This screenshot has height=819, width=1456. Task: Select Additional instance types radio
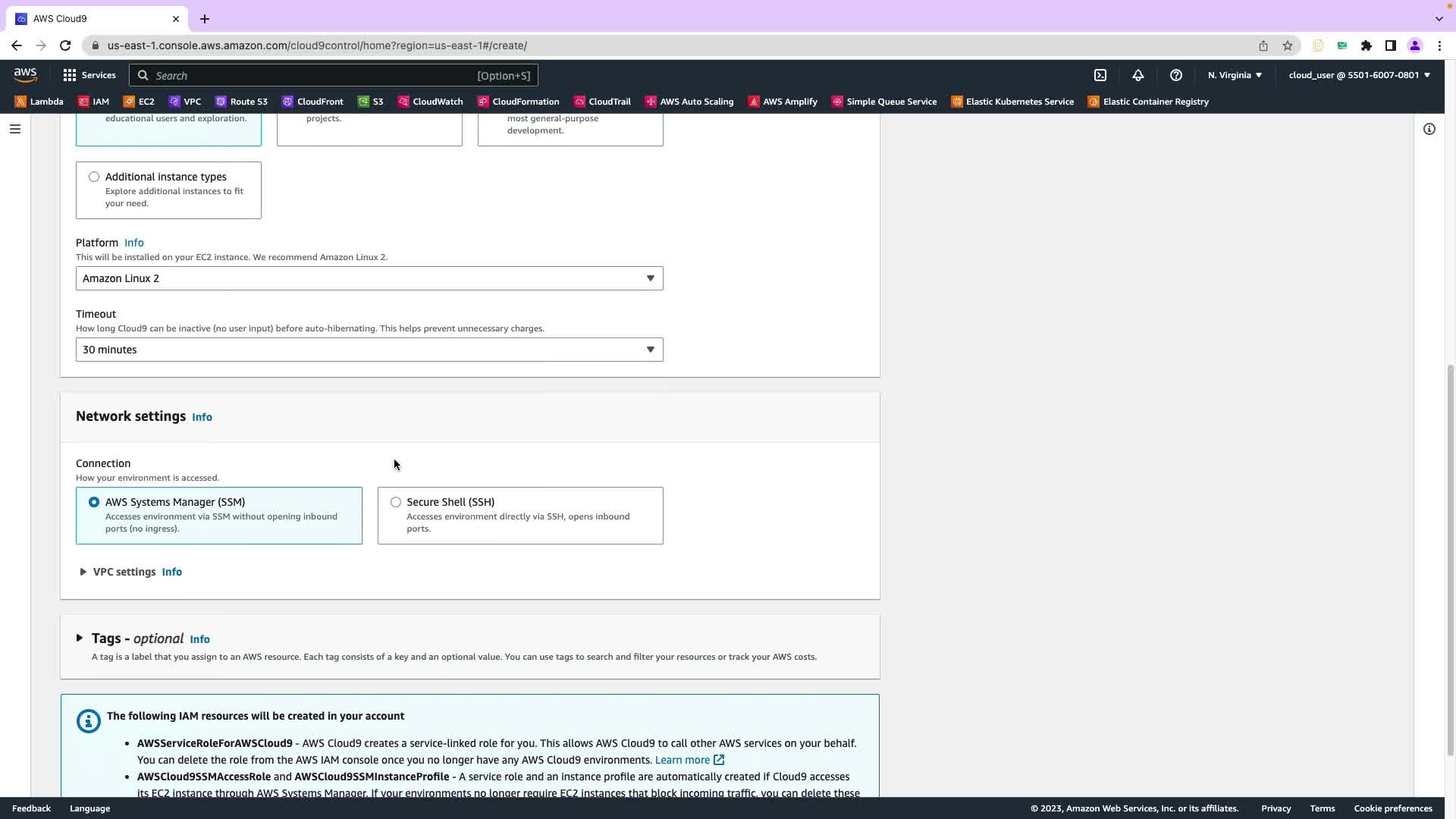(94, 177)
